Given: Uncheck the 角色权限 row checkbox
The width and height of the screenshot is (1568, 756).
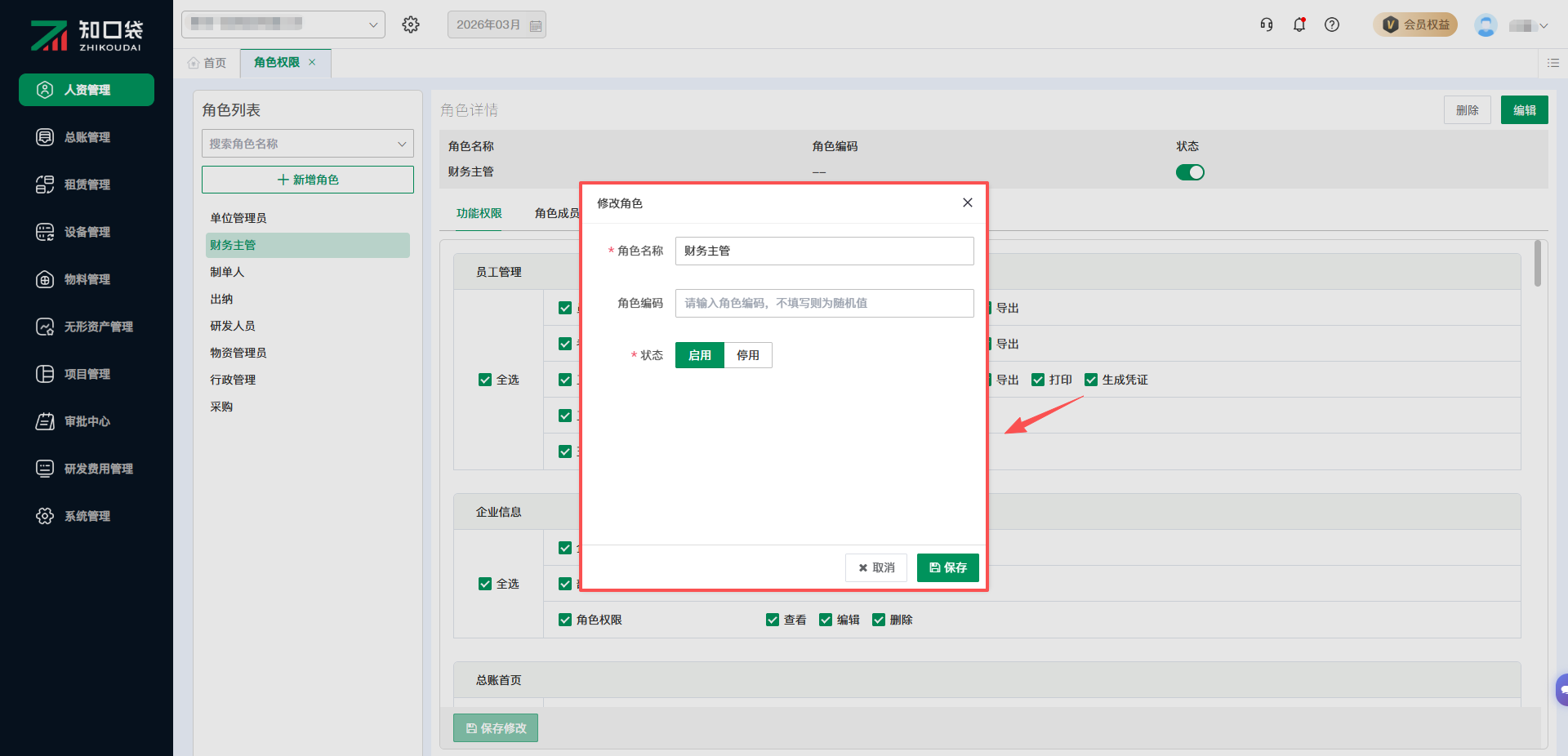Looking at the screenshot, I should coord(565,620).
